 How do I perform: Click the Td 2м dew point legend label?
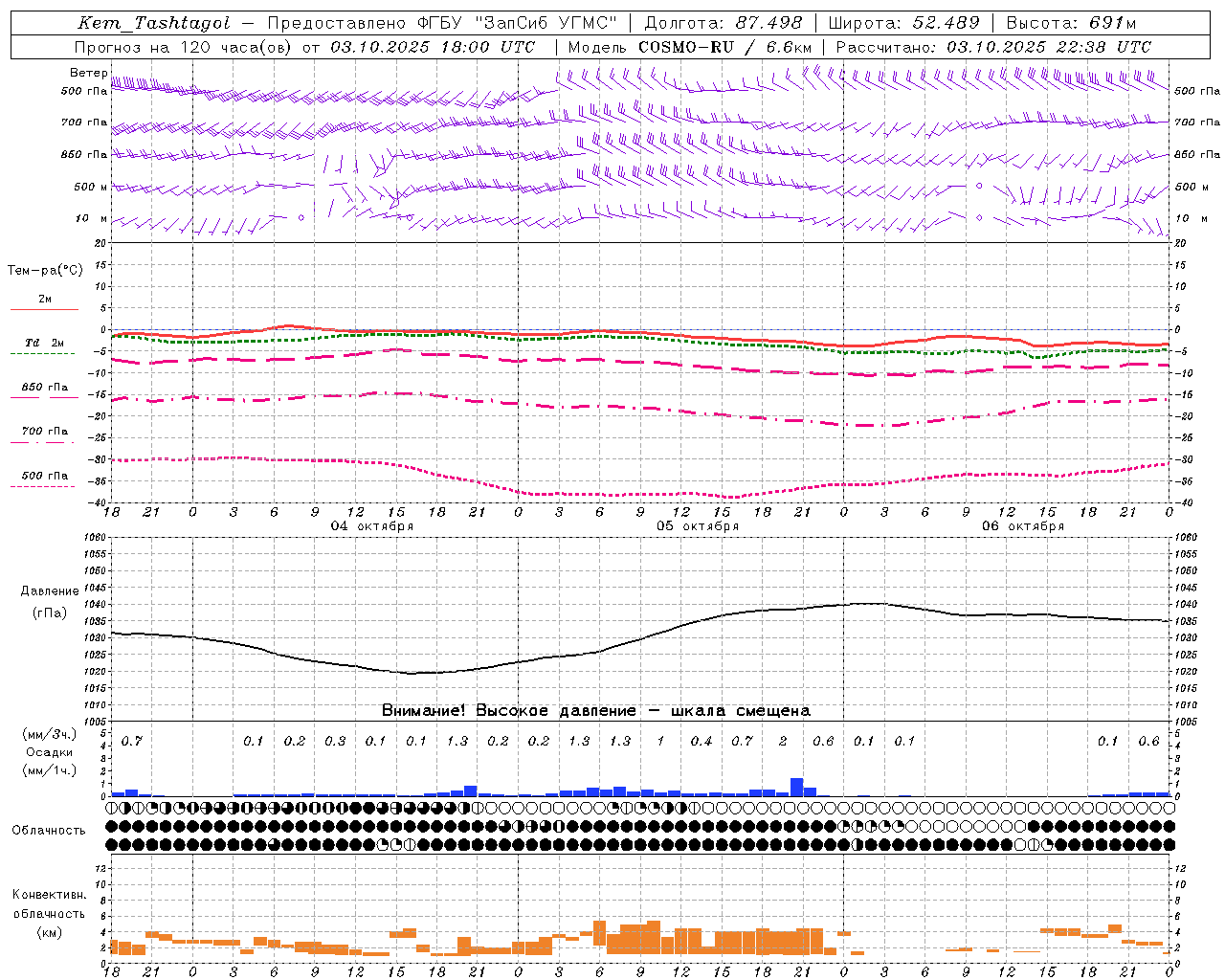[45, 343]
